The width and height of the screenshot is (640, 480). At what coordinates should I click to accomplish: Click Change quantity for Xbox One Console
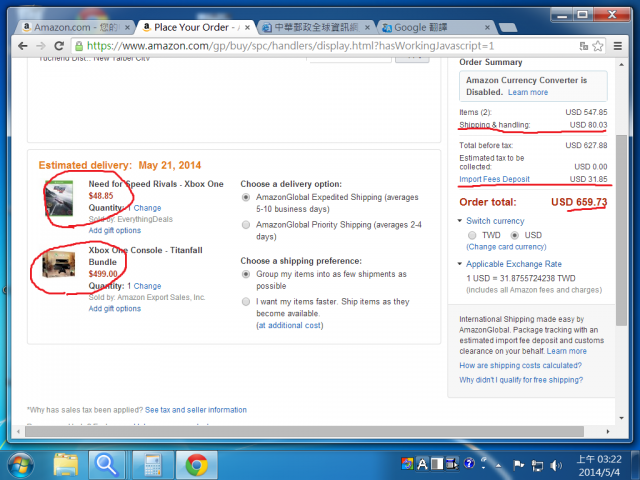click(x=147, y=286)
